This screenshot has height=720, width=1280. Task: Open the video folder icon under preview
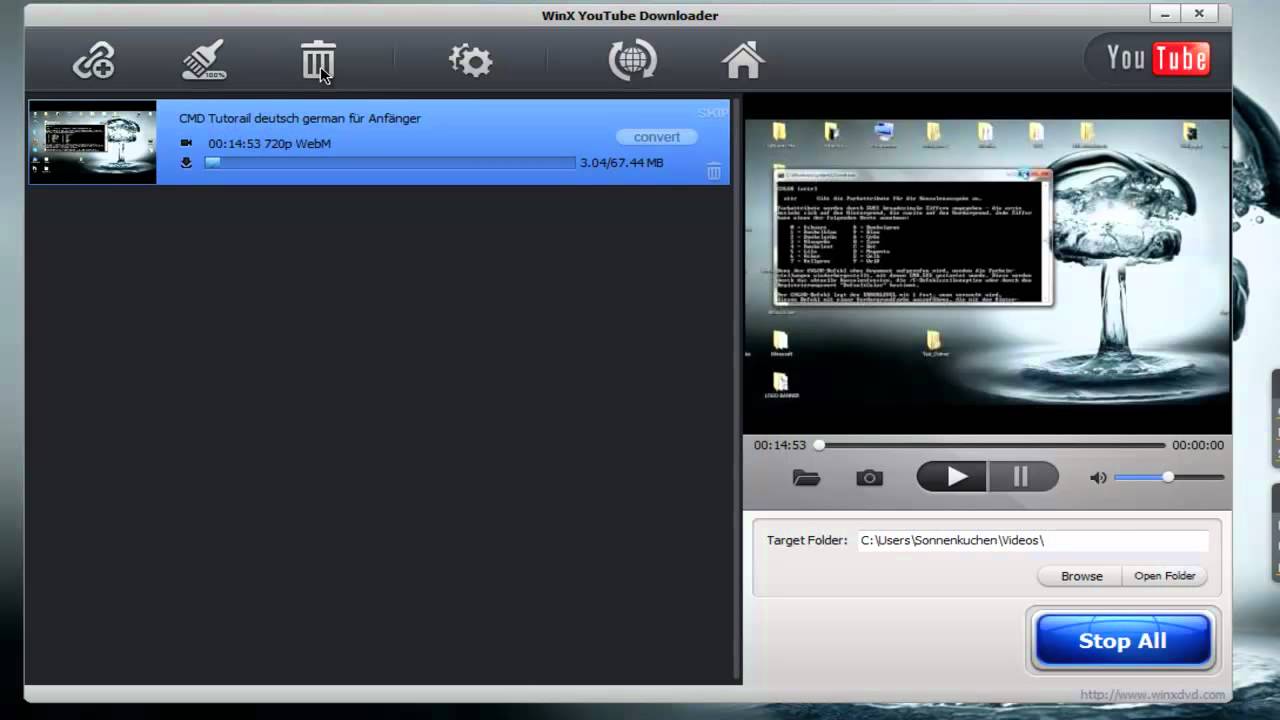tap(806, 478)
